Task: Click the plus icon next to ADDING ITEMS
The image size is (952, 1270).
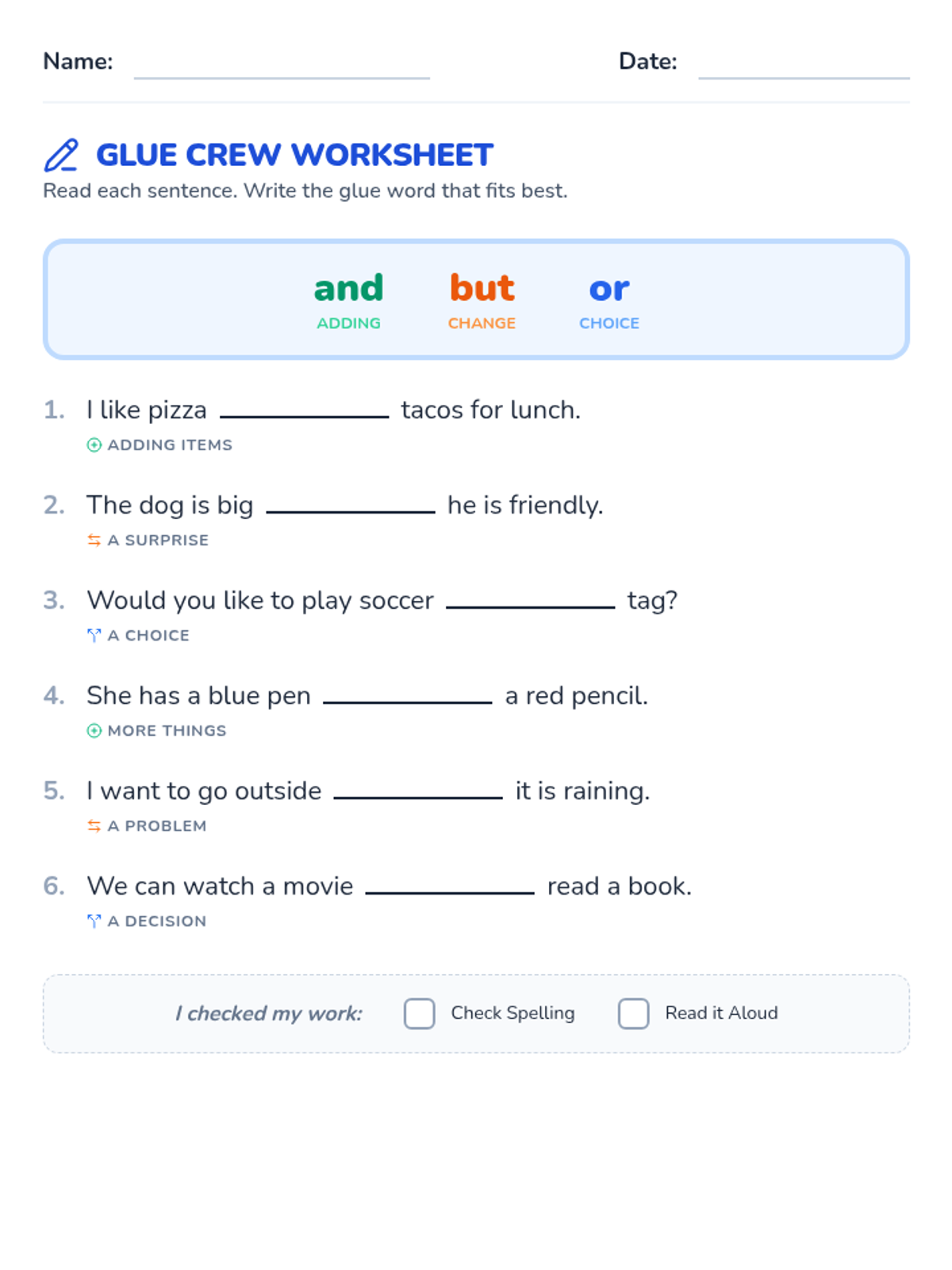Action: tap(94, 445)
